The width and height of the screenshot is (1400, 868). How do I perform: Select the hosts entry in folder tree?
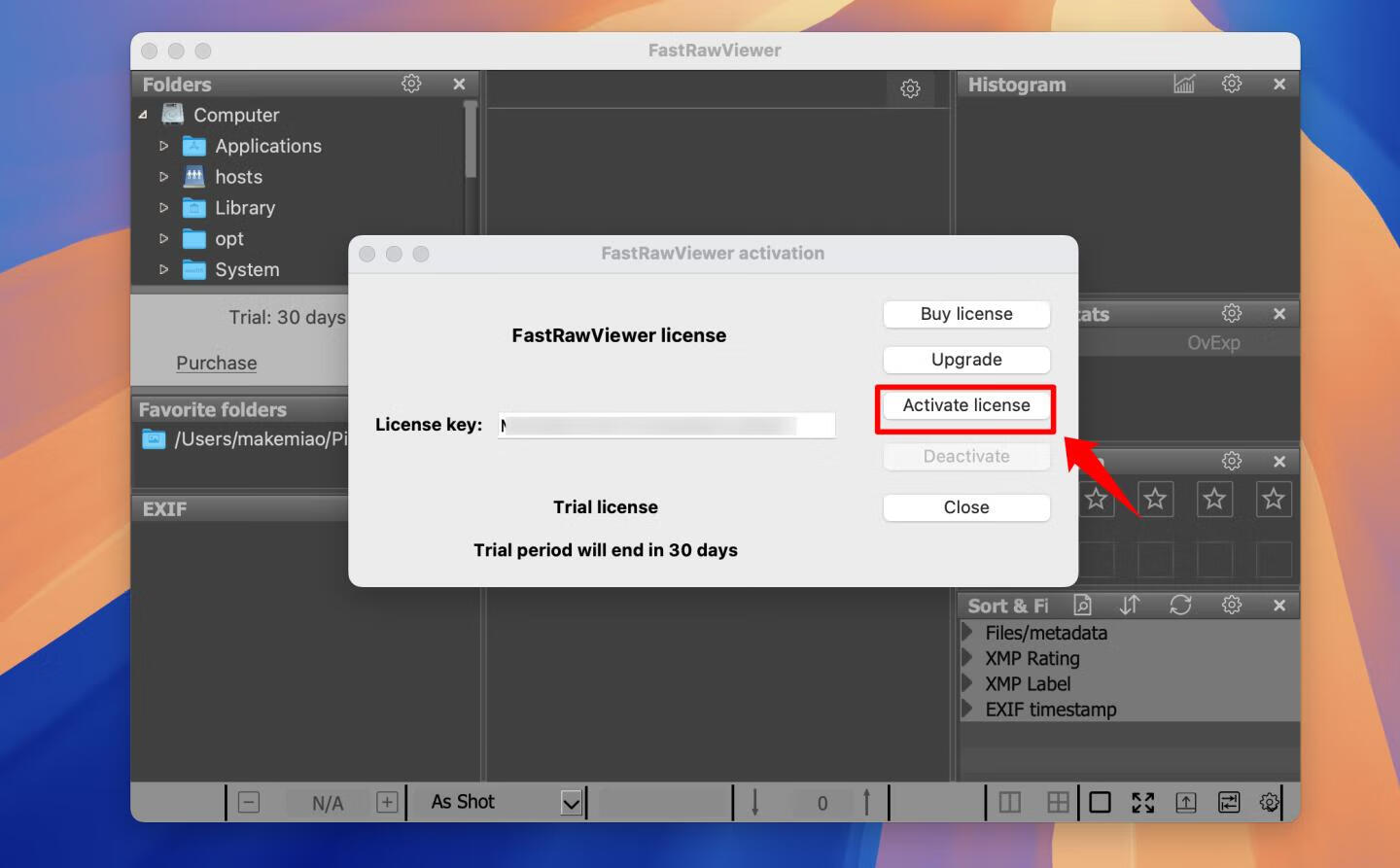[x=239, y=177]
